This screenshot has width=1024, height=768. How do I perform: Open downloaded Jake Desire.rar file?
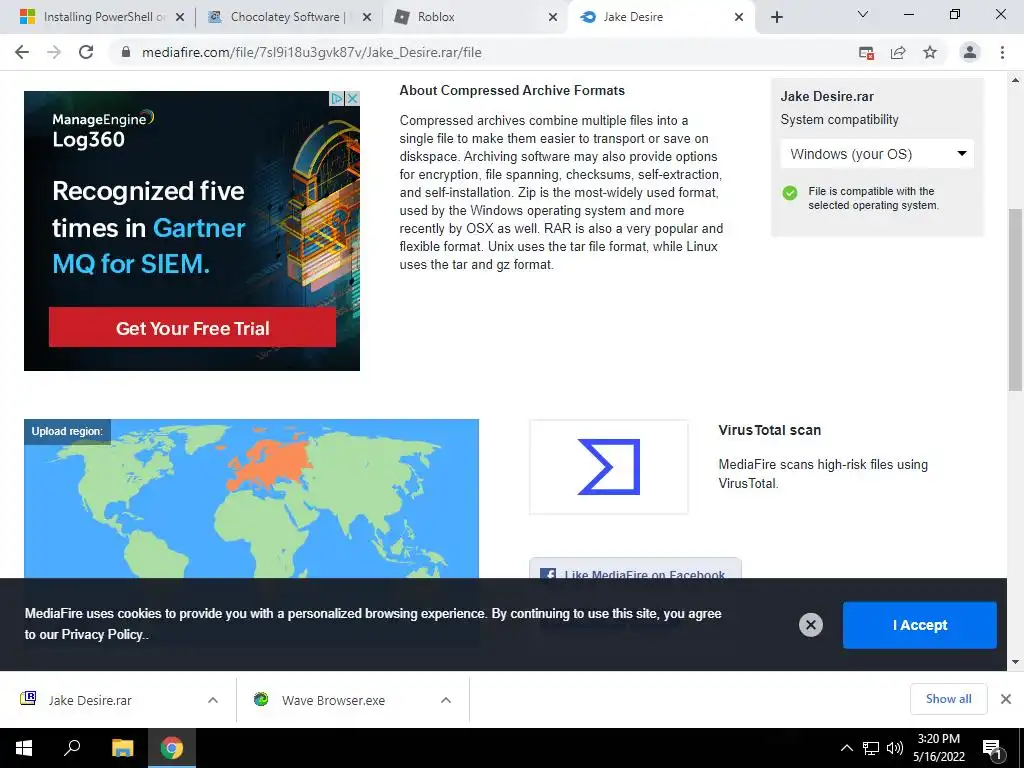click(90, 700)
